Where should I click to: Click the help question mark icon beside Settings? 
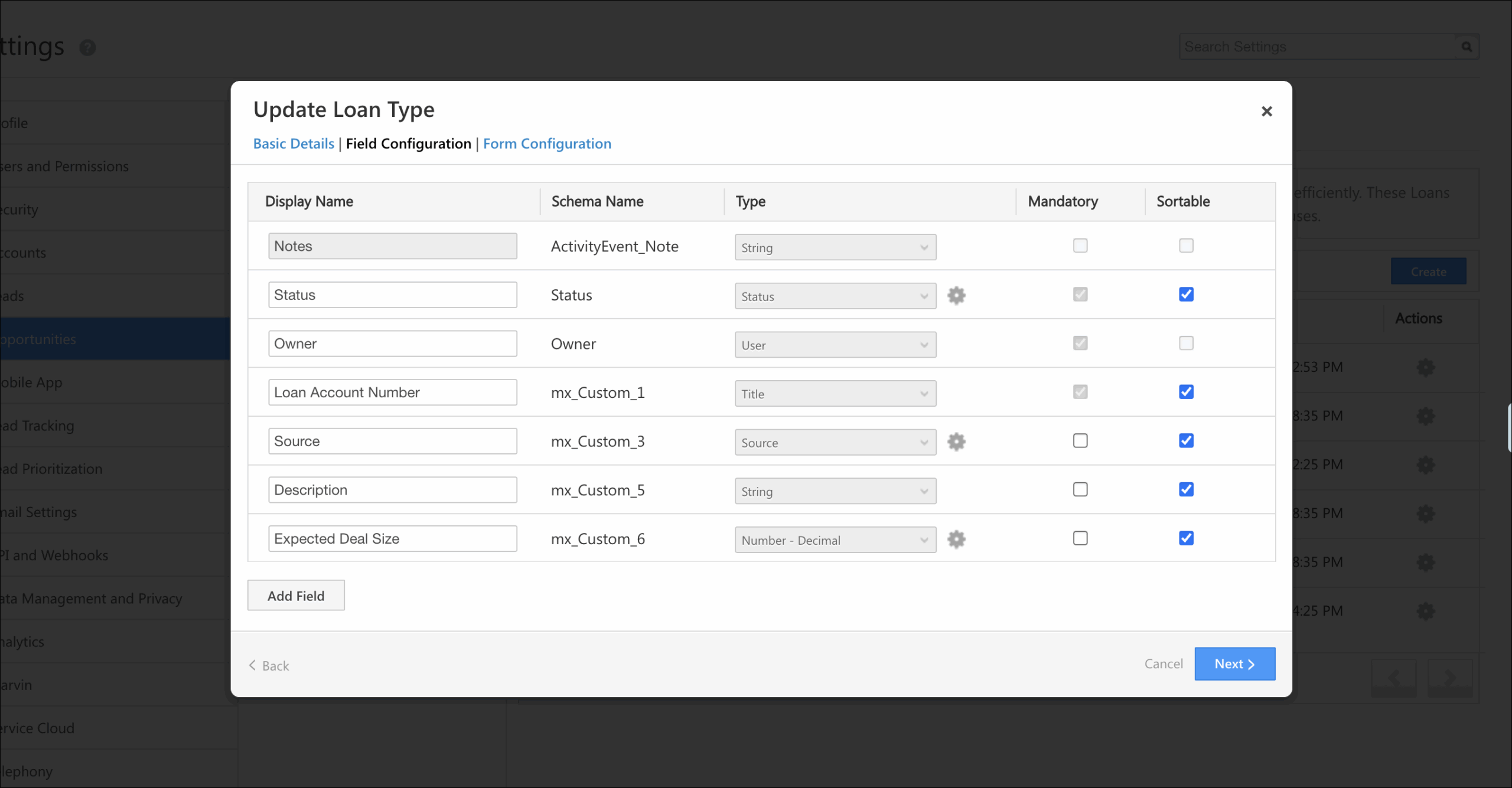[x=87, y=47]
